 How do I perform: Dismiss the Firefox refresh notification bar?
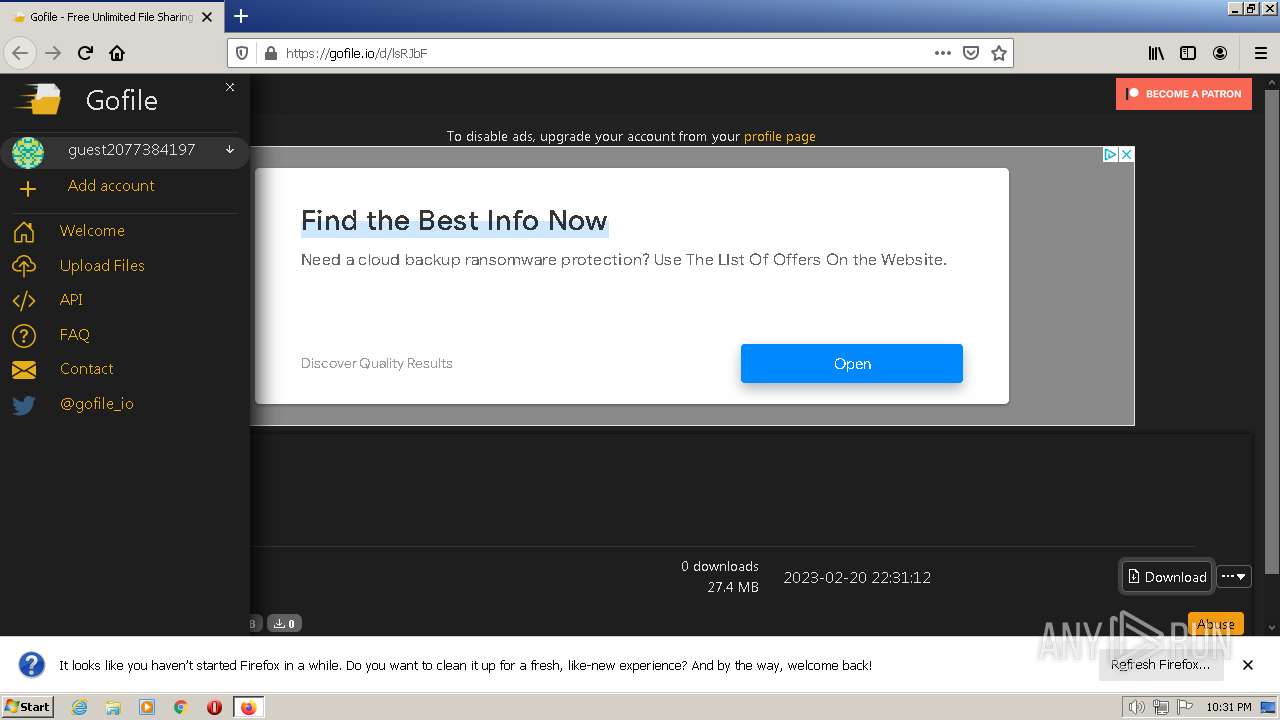point(1248,665)
